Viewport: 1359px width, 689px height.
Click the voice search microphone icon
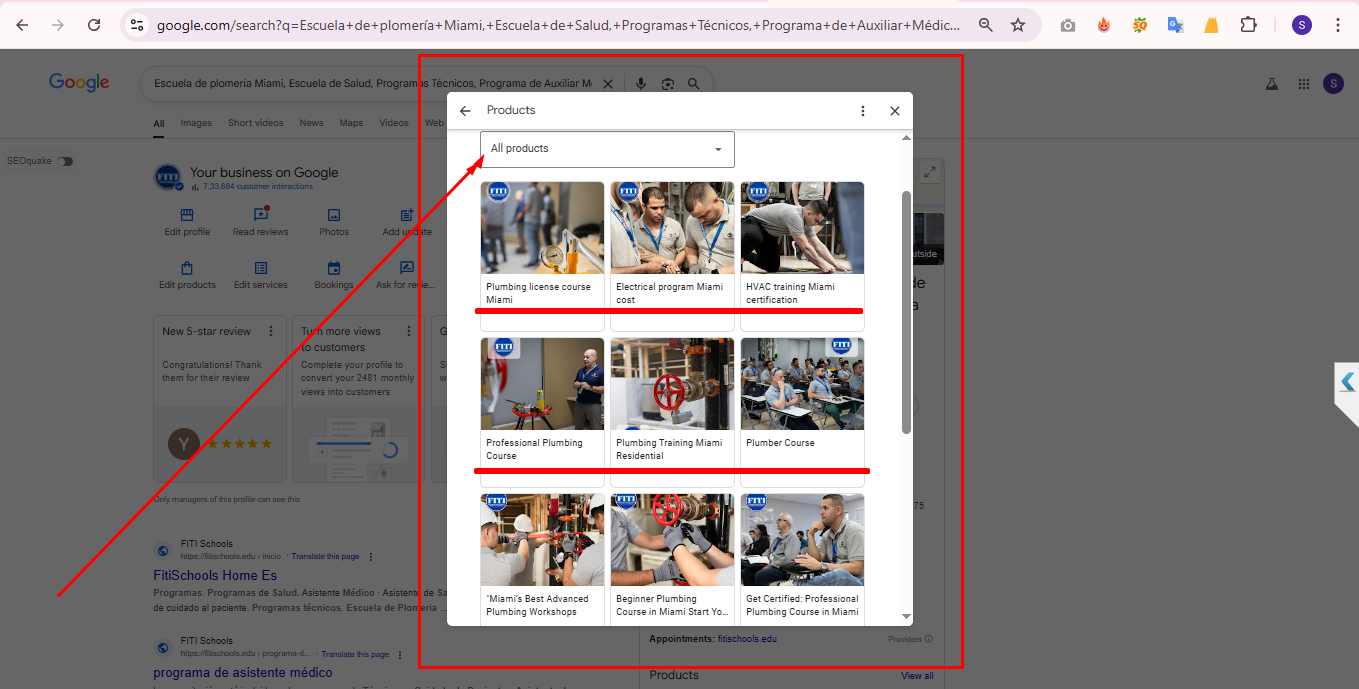[641, 84]
